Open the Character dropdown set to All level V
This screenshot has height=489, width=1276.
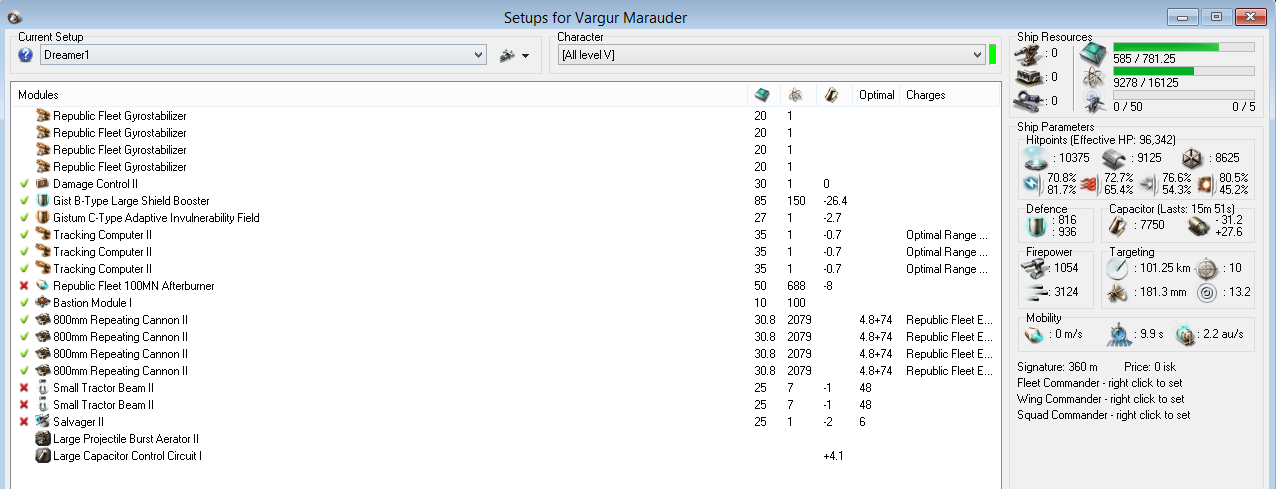[771, 55]
